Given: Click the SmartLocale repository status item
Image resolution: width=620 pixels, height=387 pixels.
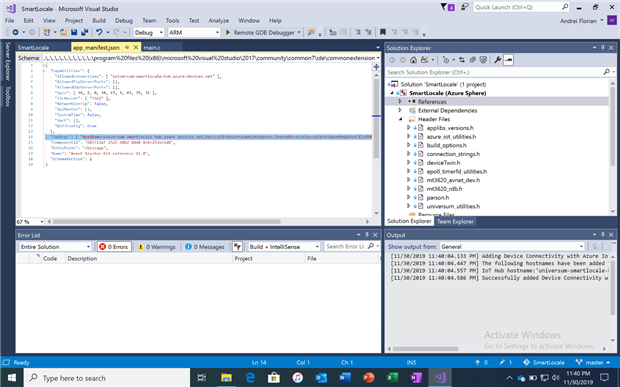Looking at the screenshot, I should coord(543,362).
